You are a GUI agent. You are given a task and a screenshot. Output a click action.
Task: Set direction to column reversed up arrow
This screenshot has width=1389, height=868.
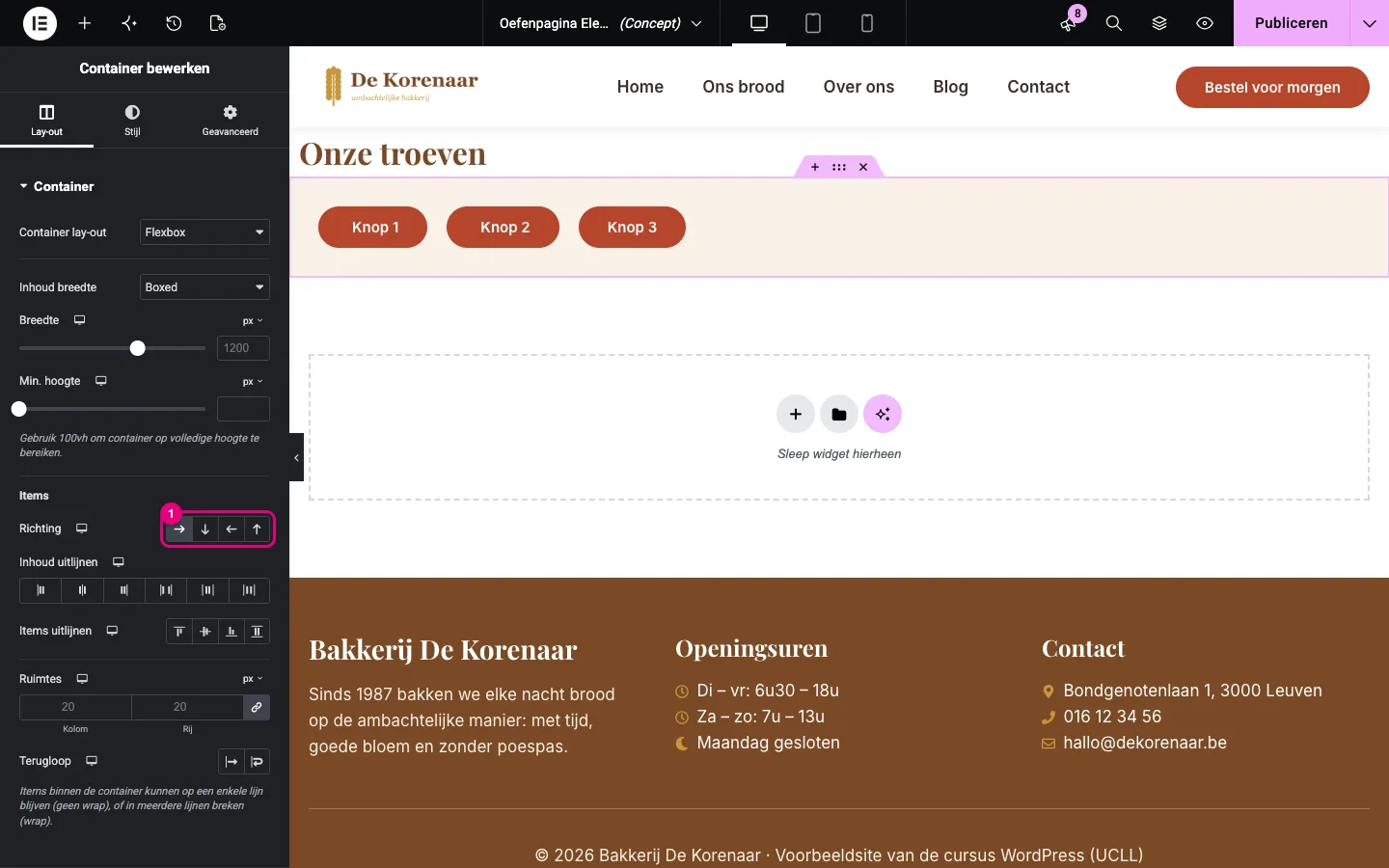[257, 529]
